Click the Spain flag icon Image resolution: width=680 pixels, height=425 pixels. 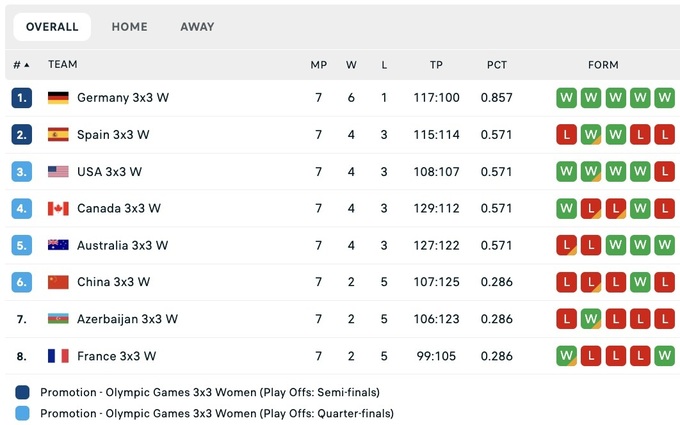click(58, 135)
